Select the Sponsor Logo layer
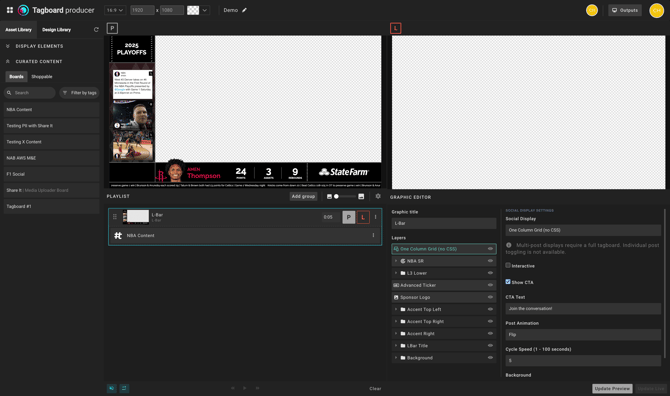 click(x=444, y=297)
